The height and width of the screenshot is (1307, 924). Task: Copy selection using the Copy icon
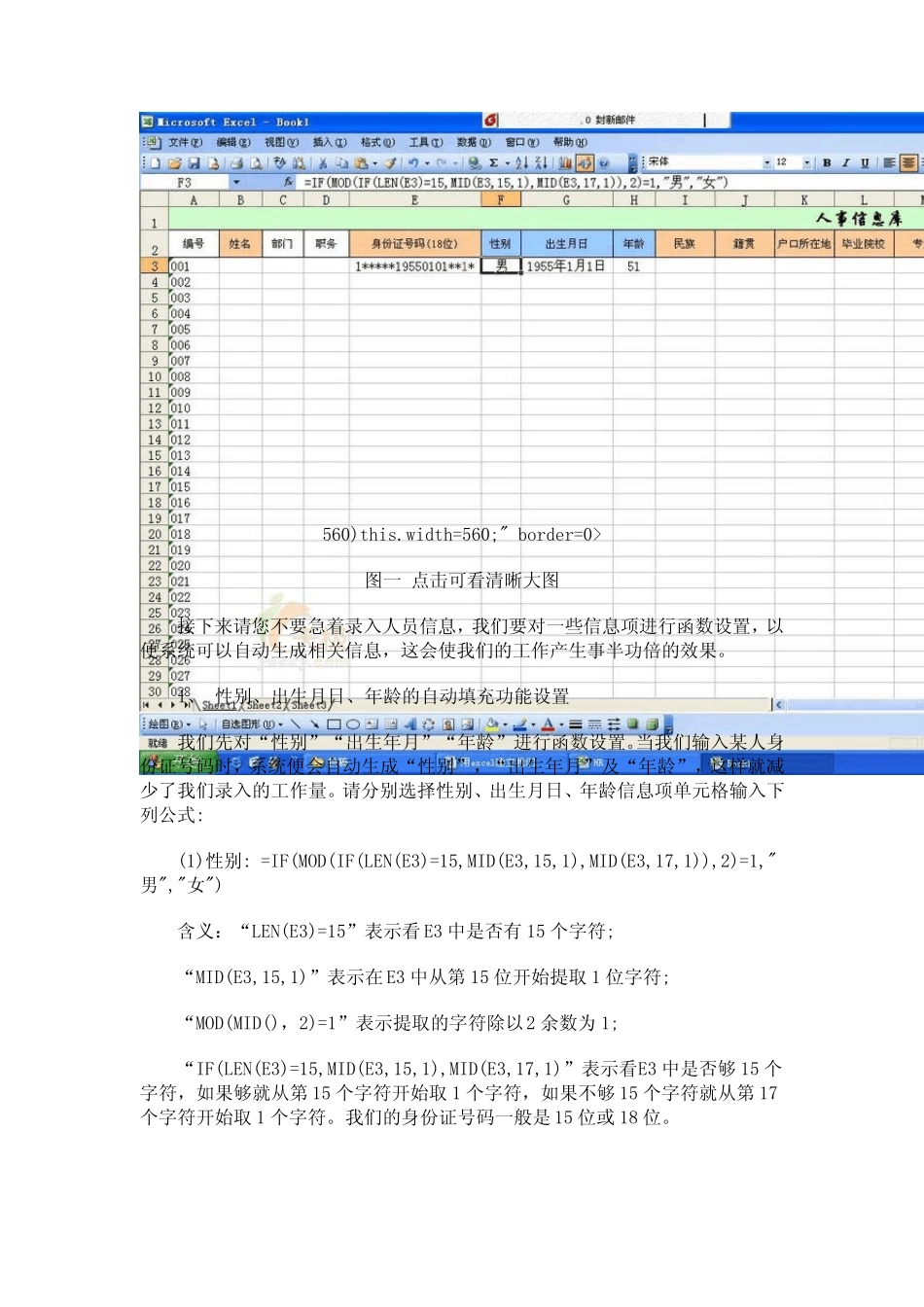point(341,162)
